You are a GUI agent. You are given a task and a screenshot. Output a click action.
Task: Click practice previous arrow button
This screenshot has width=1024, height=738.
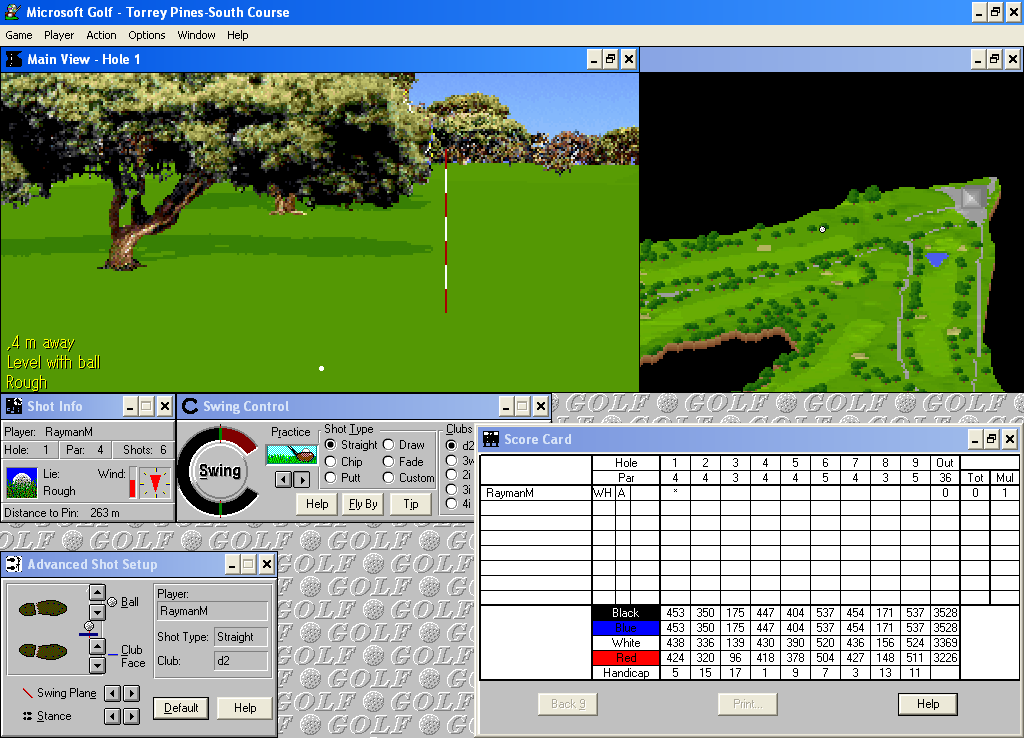click(283, 480)
